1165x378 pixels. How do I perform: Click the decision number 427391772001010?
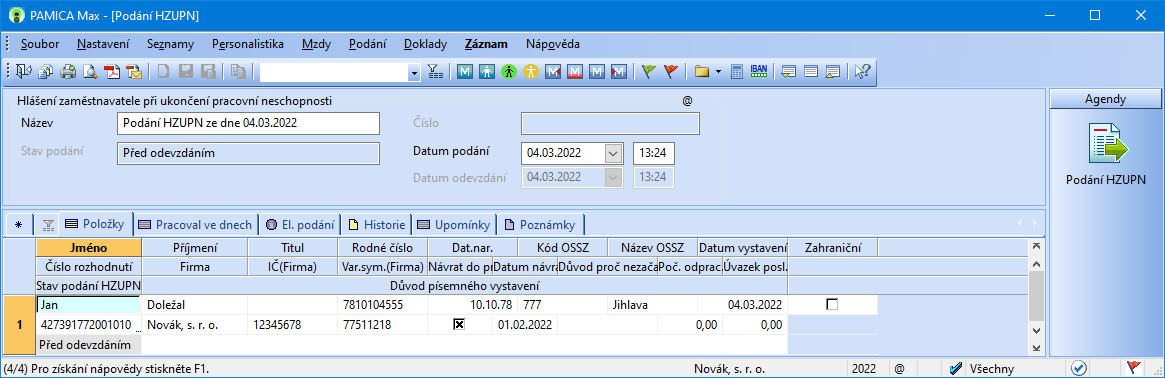(x=88, y=324)
